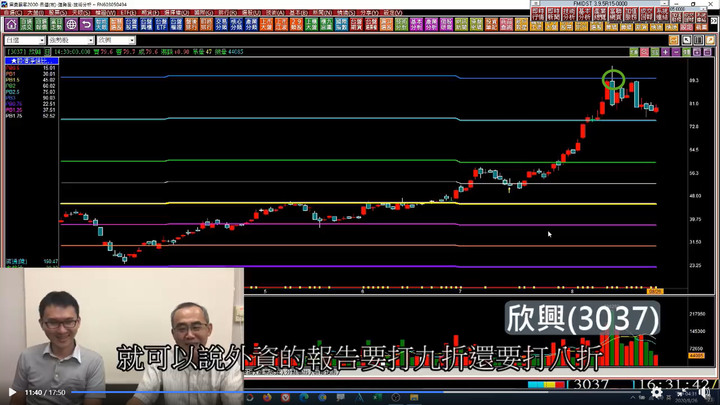720x405 pixels.
Task: Click the 48.0 price axis label
Action: [694, 196]
